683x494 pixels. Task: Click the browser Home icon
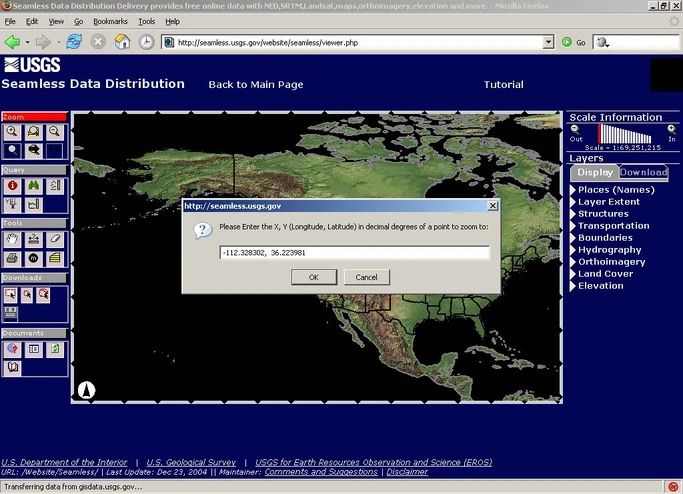click(122, 42)
